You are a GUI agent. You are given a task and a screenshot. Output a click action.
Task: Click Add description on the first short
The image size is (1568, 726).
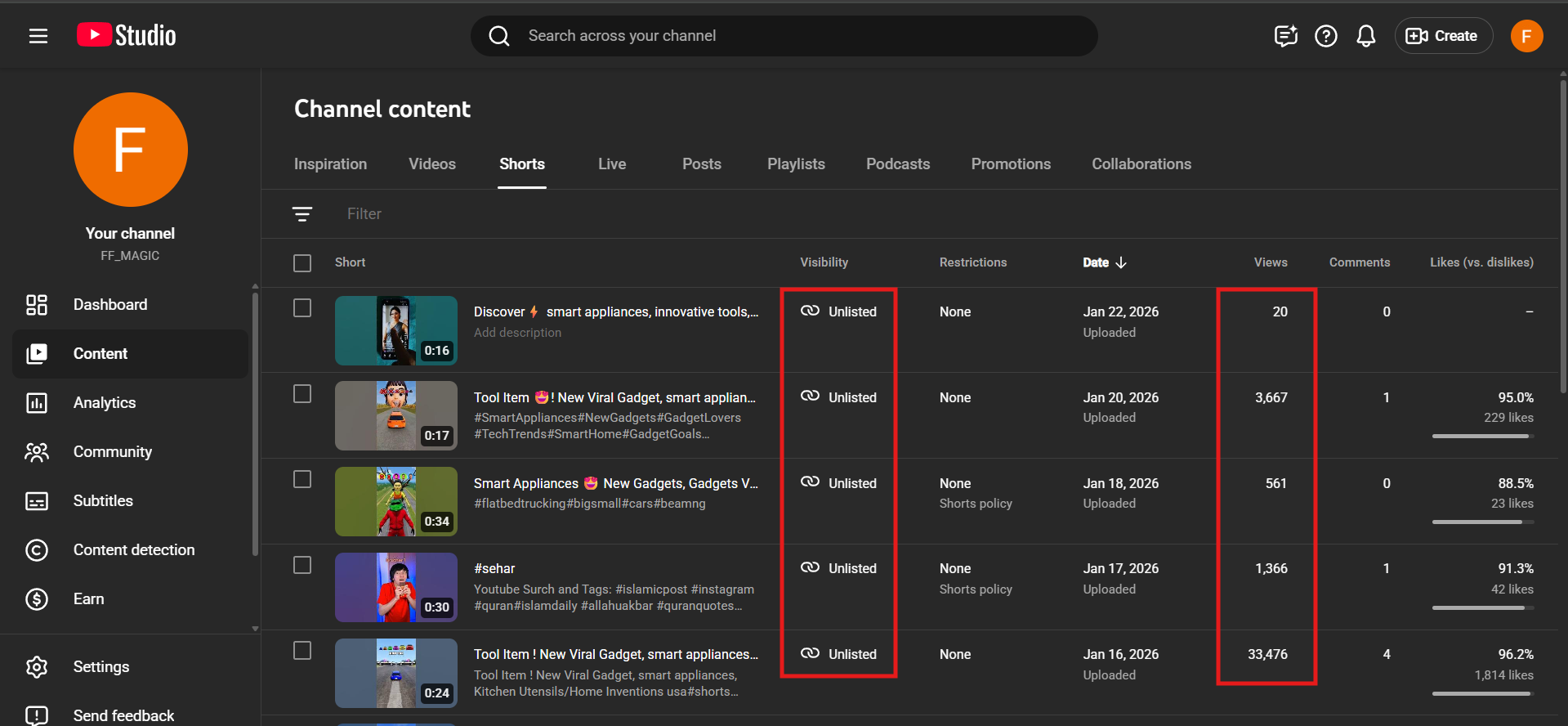coord(517,333)
